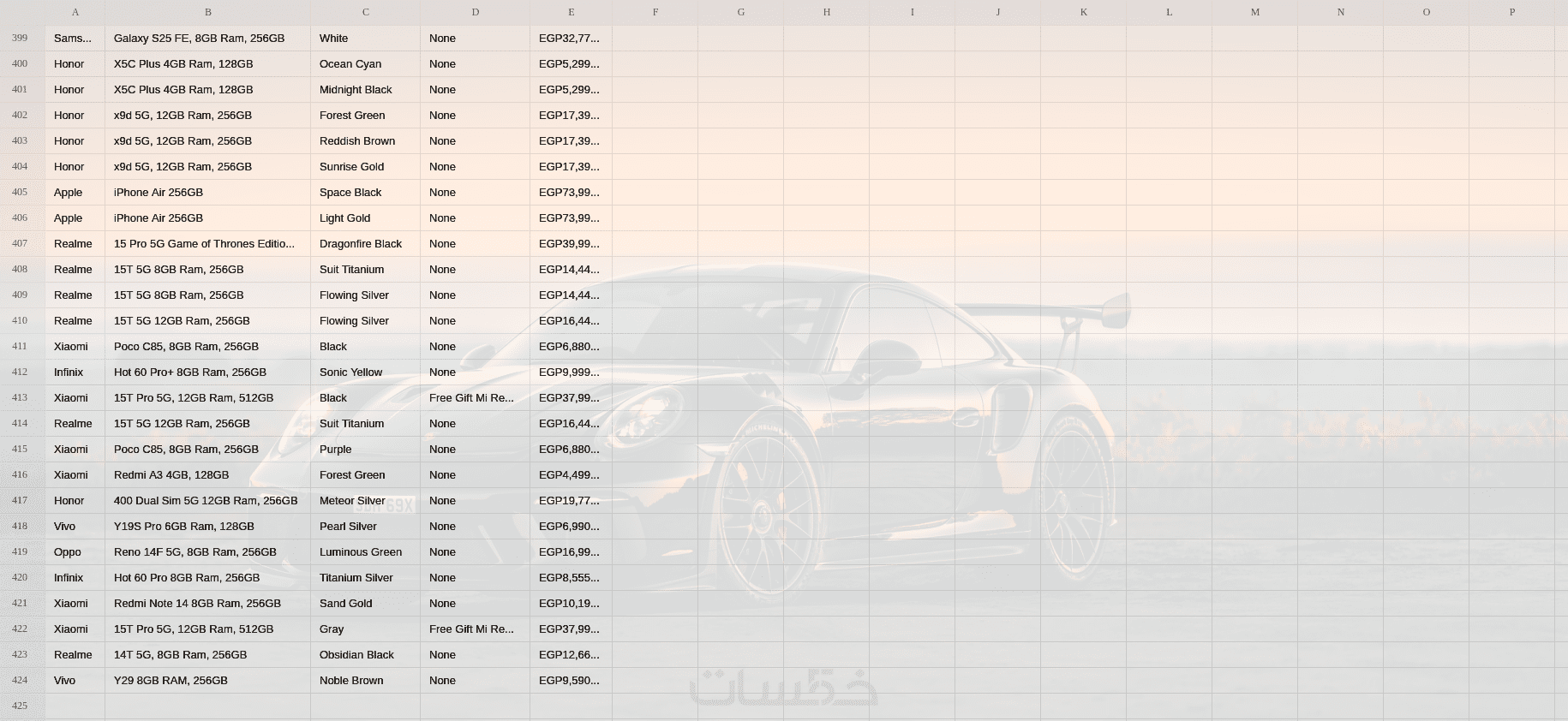This screenshot has height=721, width=1568.
Task: Select column B header
Action: [x=208, y=12]
